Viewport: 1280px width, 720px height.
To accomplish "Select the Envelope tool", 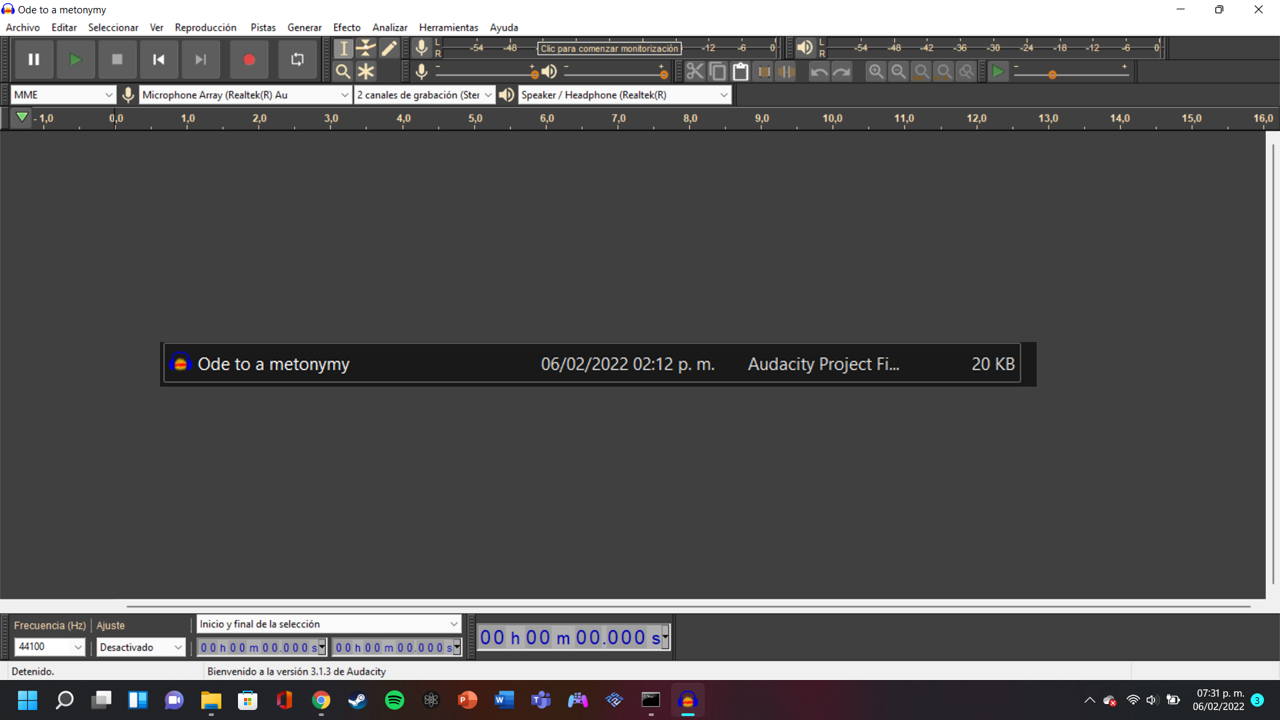I will coord(366,48).
